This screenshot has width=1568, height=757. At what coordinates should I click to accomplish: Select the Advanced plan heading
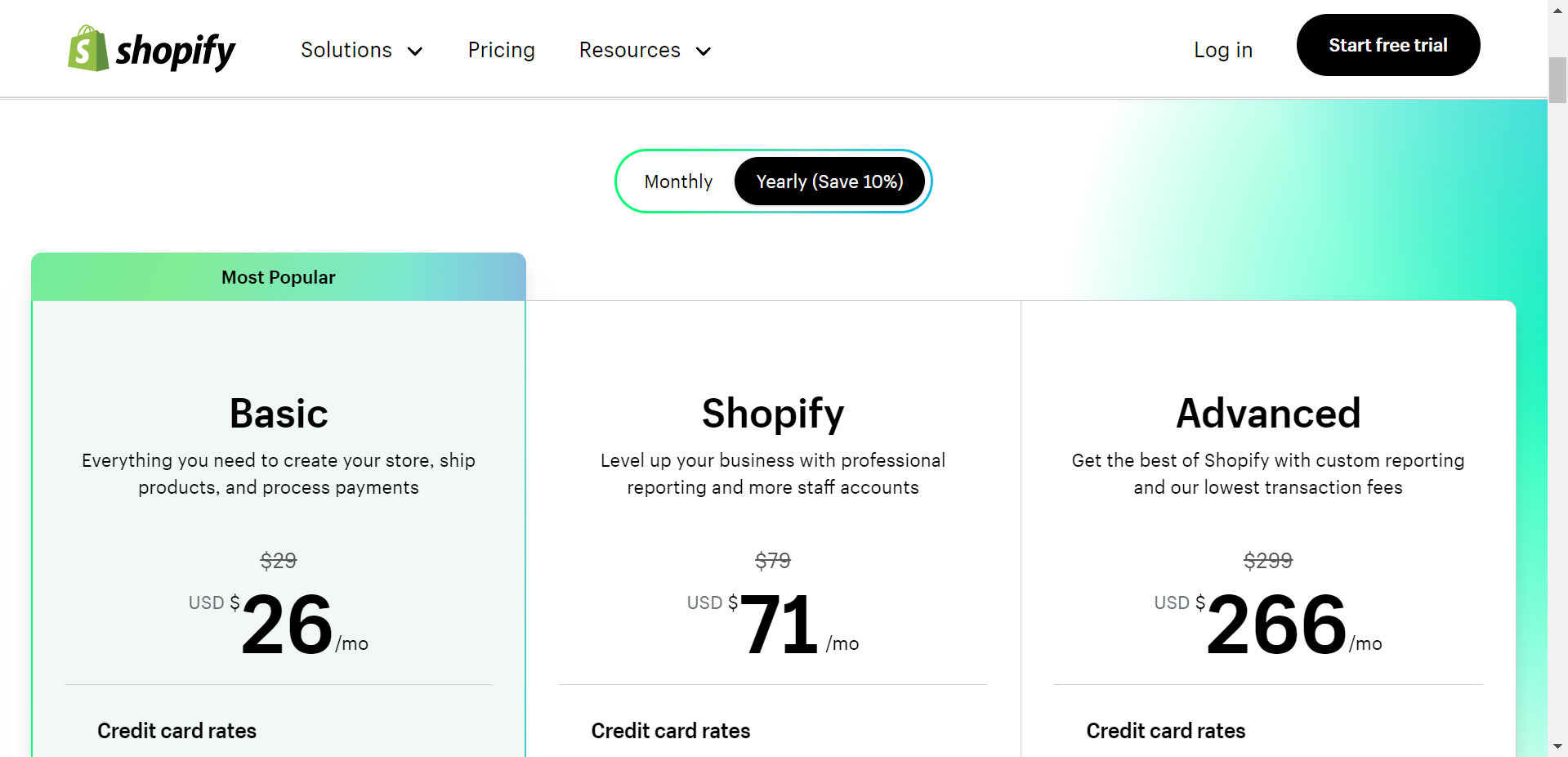(x=1268, y=414)
